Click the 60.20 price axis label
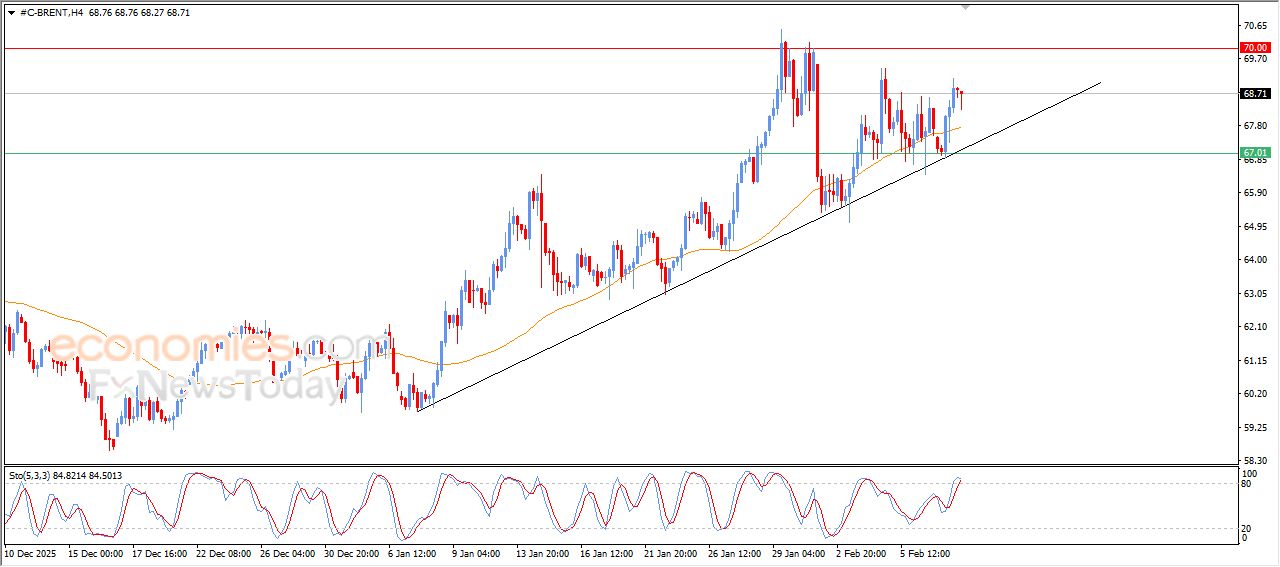The image size is (1280, 567). (x=1254, y=394)
